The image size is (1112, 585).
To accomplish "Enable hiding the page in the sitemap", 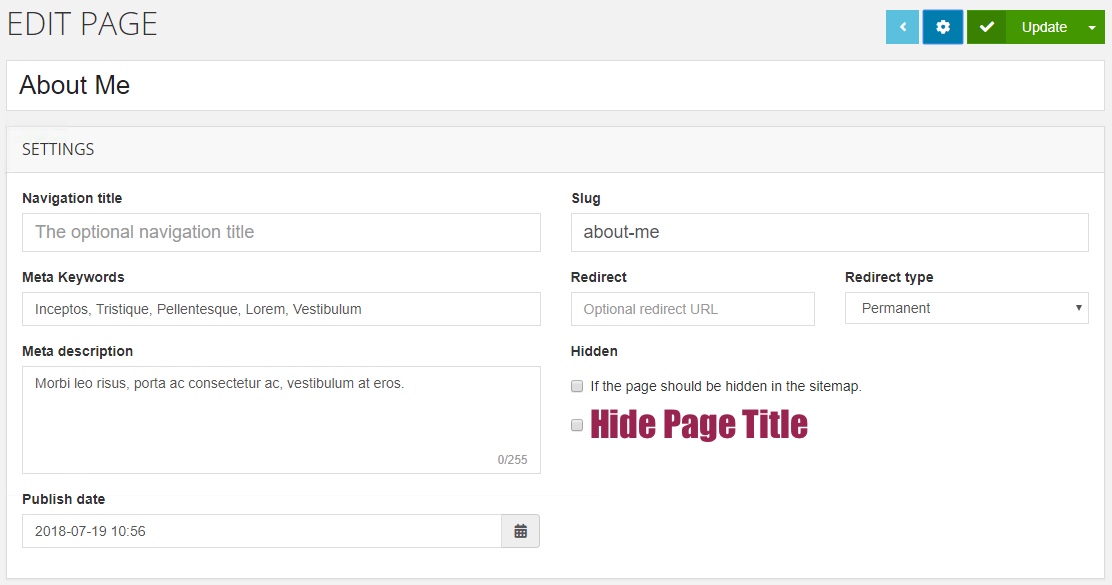I will (x=577, y=385).
